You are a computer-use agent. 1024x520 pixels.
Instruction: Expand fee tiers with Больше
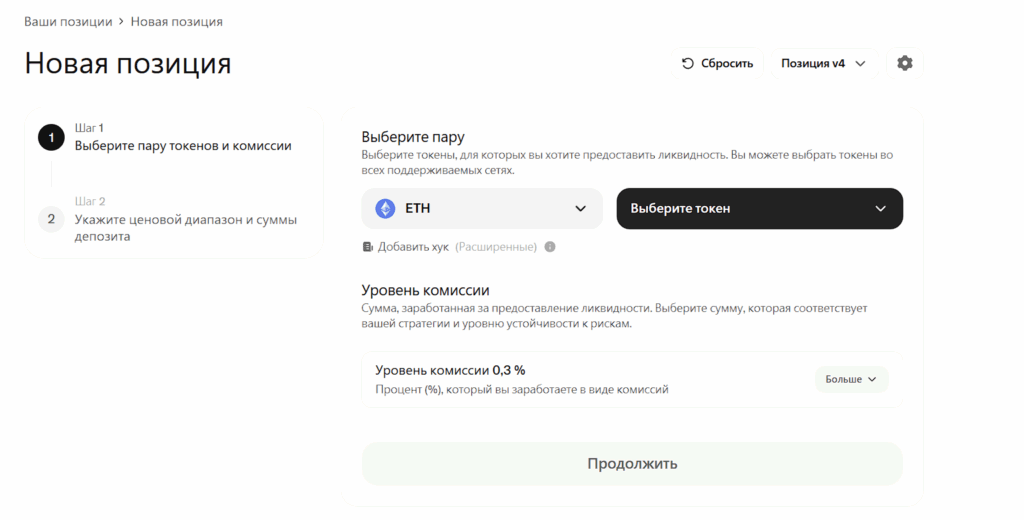pyautogui.click(x=851, y=379)
